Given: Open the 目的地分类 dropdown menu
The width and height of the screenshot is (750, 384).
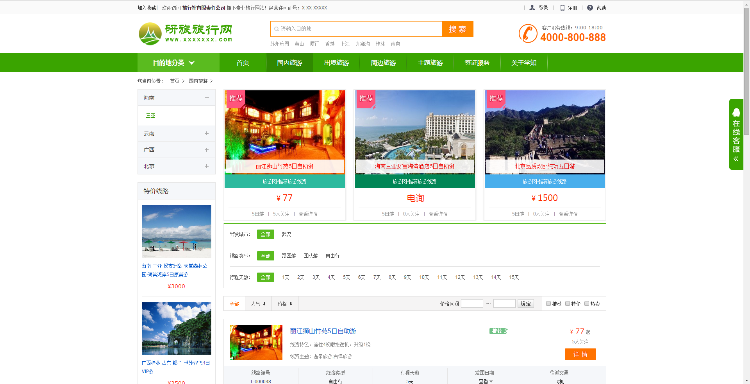Looking at the screenshot, I should coord(178,63).
